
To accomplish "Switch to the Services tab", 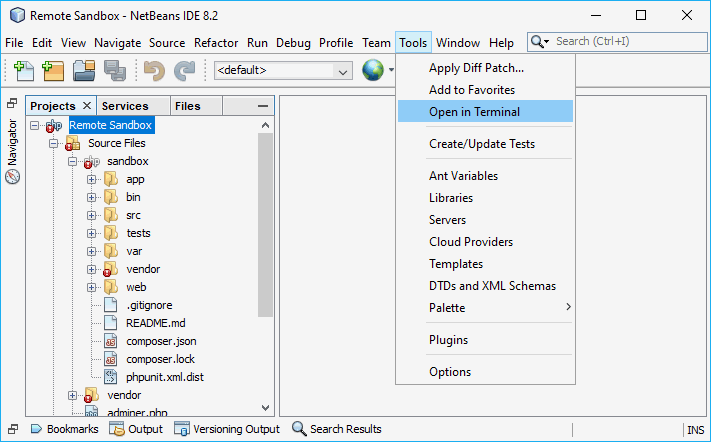I will [x=125, y=106].
